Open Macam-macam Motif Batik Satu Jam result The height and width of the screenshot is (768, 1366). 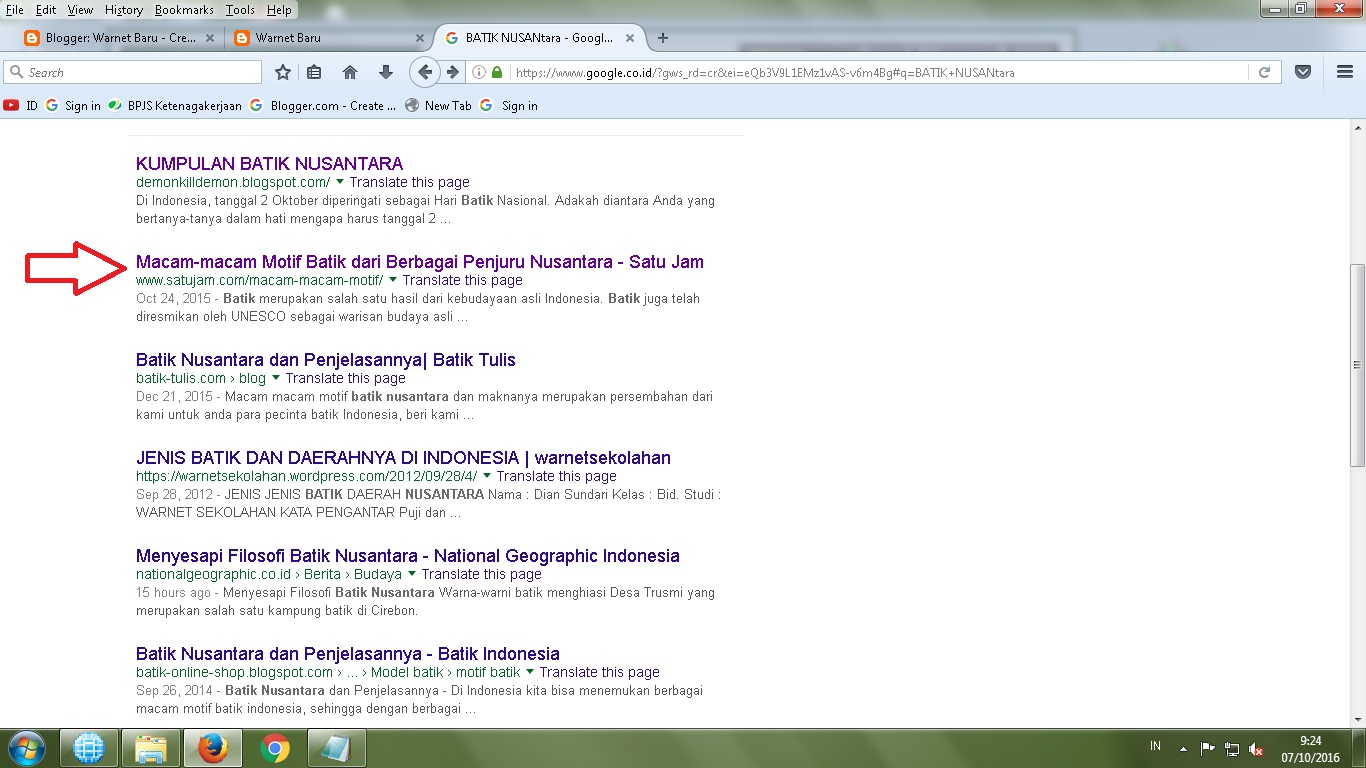[x=420, y=261]
